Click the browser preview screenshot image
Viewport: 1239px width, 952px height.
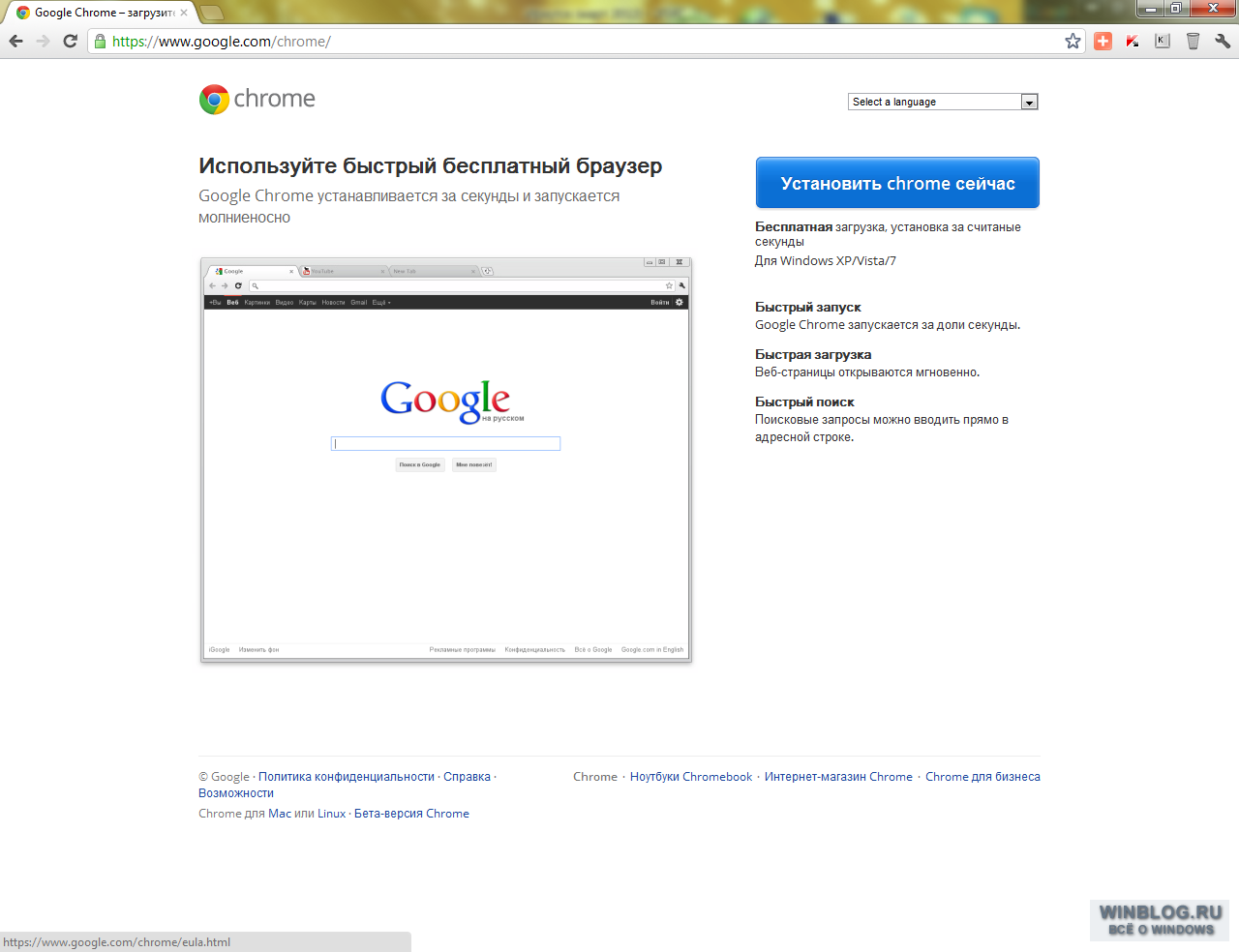coord(445,460)
